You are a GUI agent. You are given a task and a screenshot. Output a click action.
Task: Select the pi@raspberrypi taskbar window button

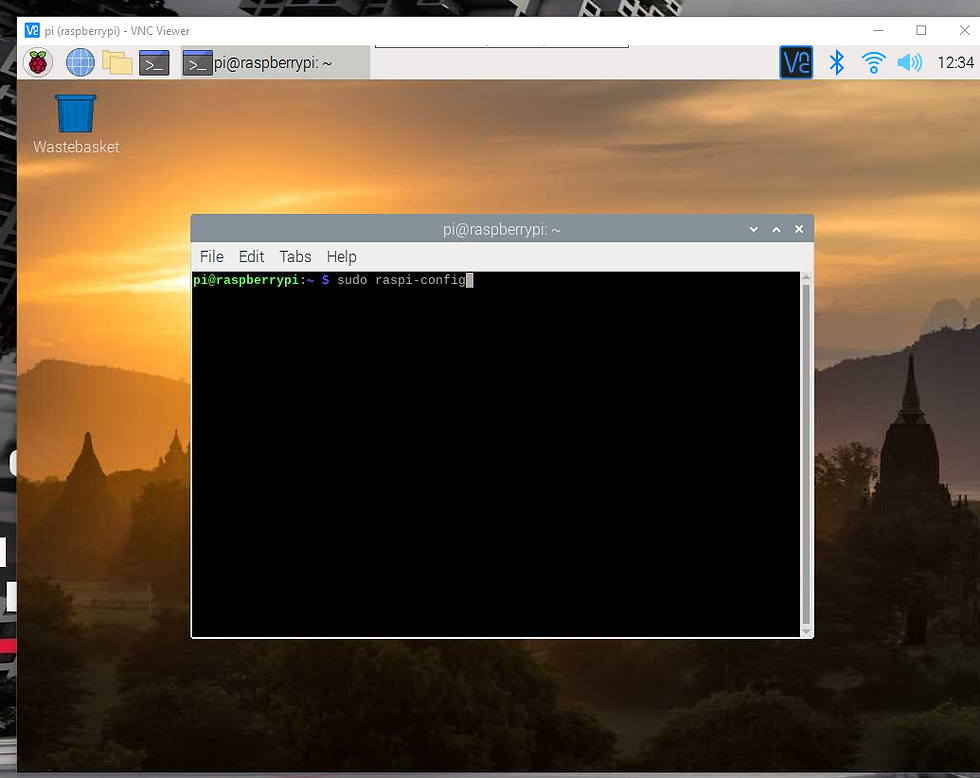click(275, 62)
